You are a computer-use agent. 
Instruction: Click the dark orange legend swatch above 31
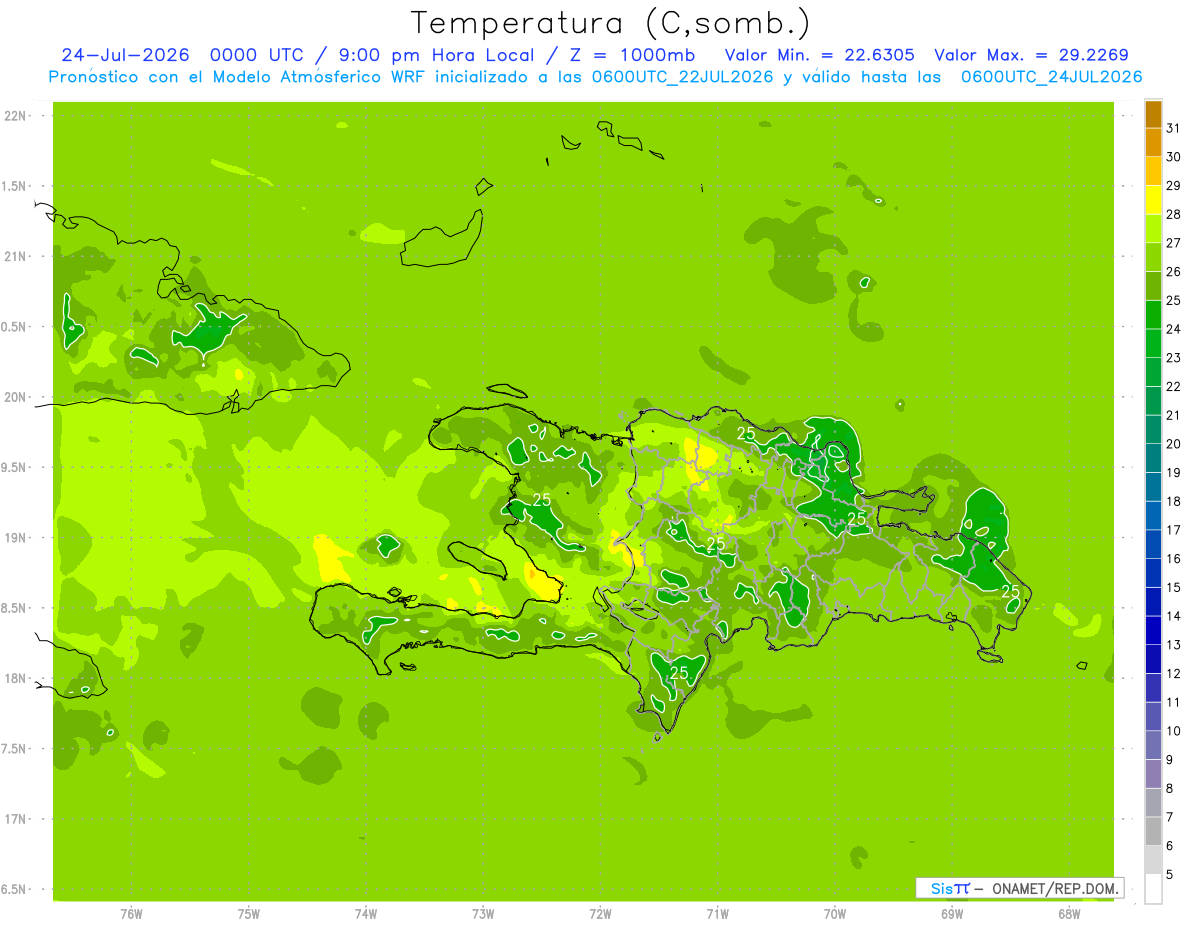pyautogui.click(x=1153, y=114)
